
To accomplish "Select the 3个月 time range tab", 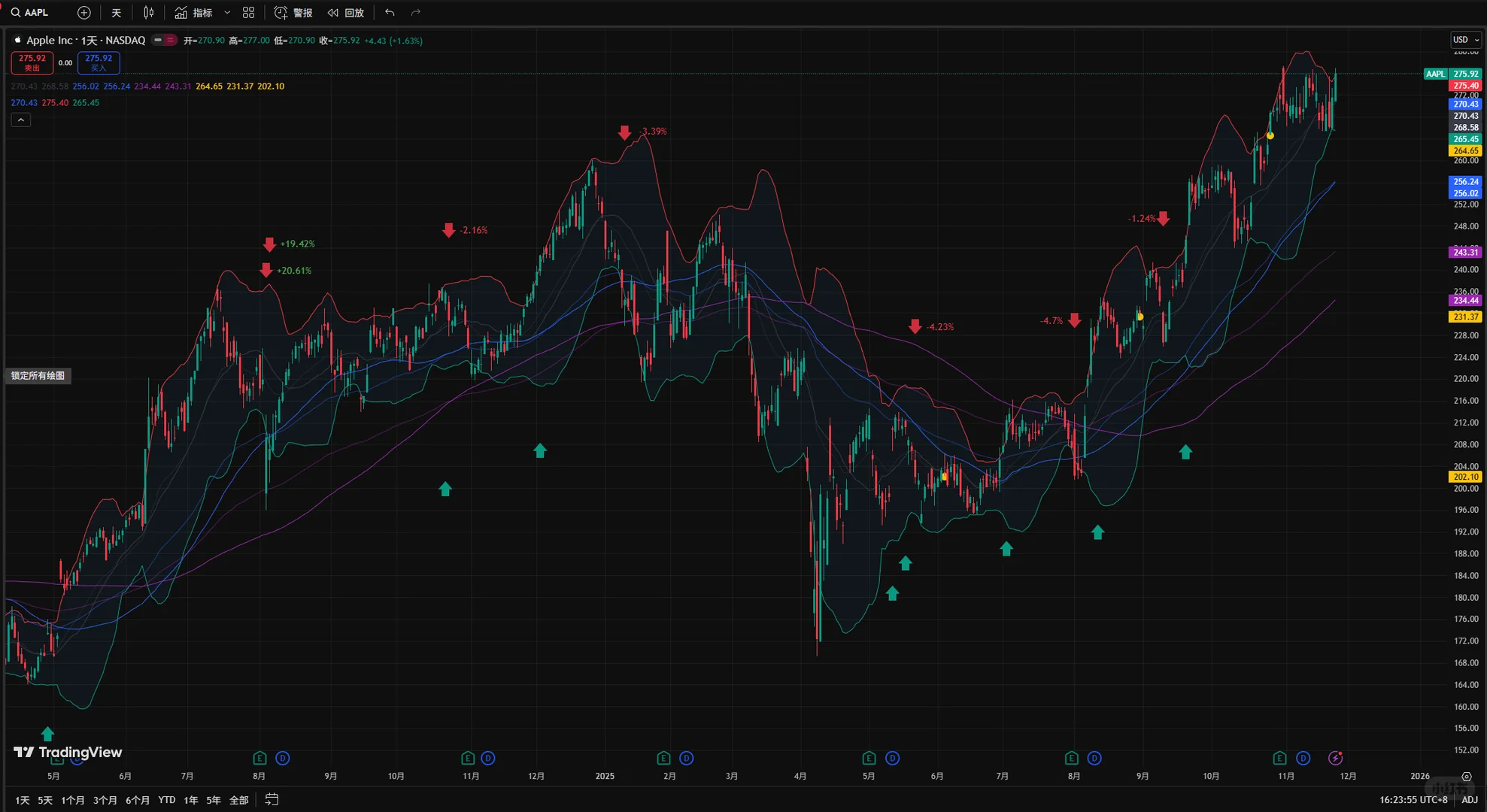I will pyautogui.click(x=105, y=800).
